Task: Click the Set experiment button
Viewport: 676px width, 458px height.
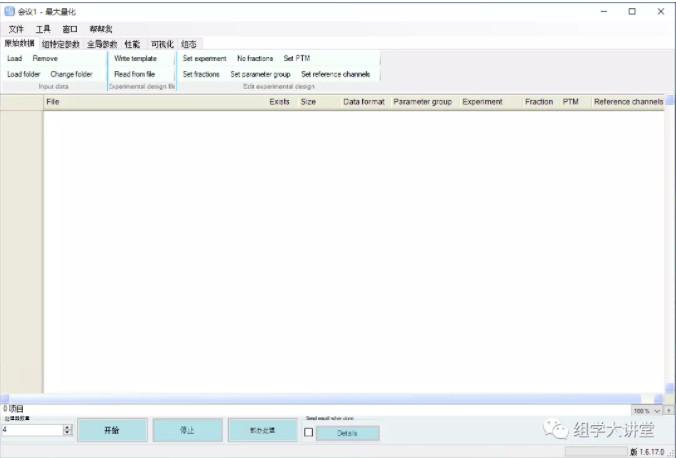Action: (x=204, y=59)
